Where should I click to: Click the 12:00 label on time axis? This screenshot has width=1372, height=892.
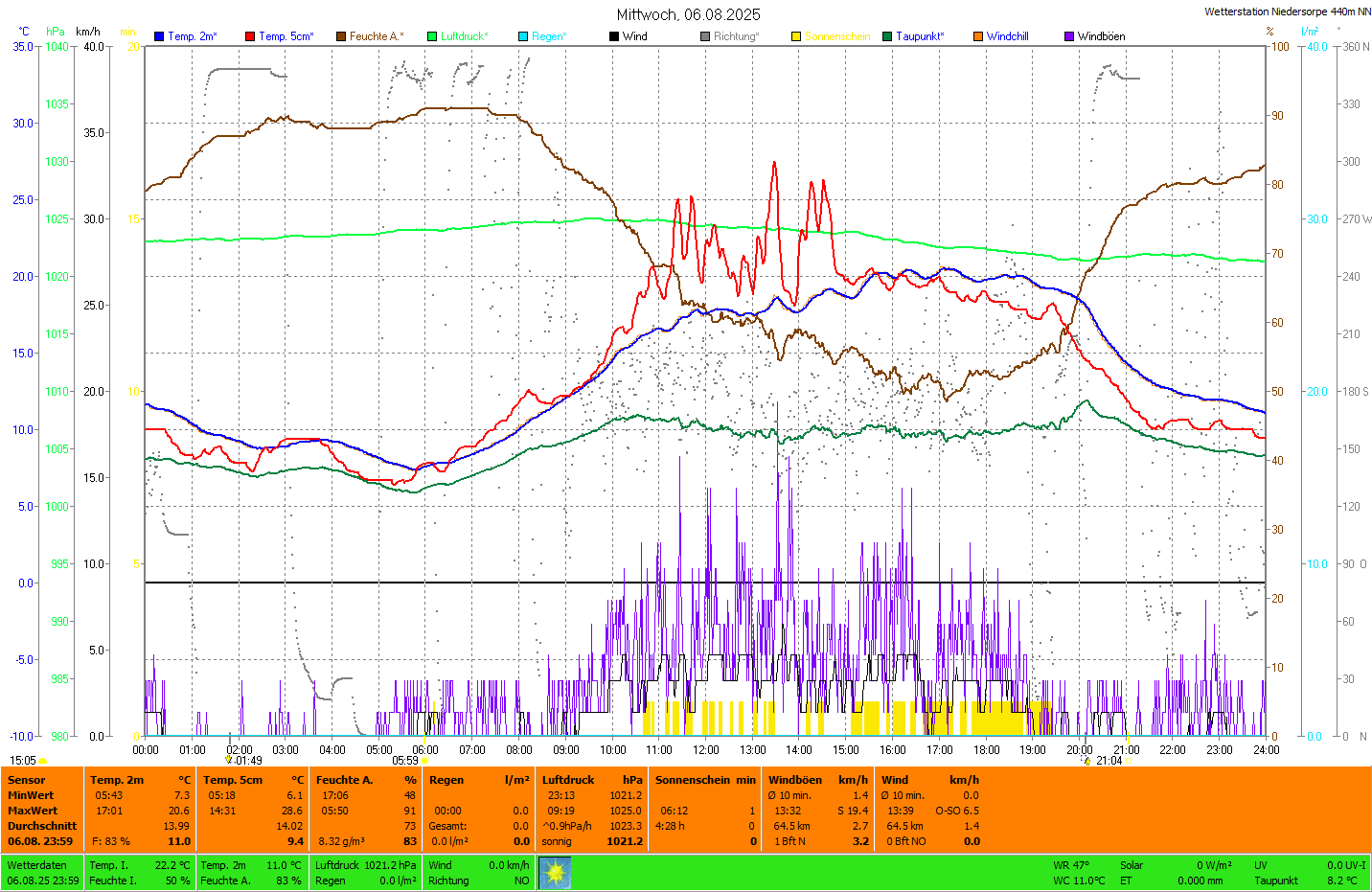(706, 750)
